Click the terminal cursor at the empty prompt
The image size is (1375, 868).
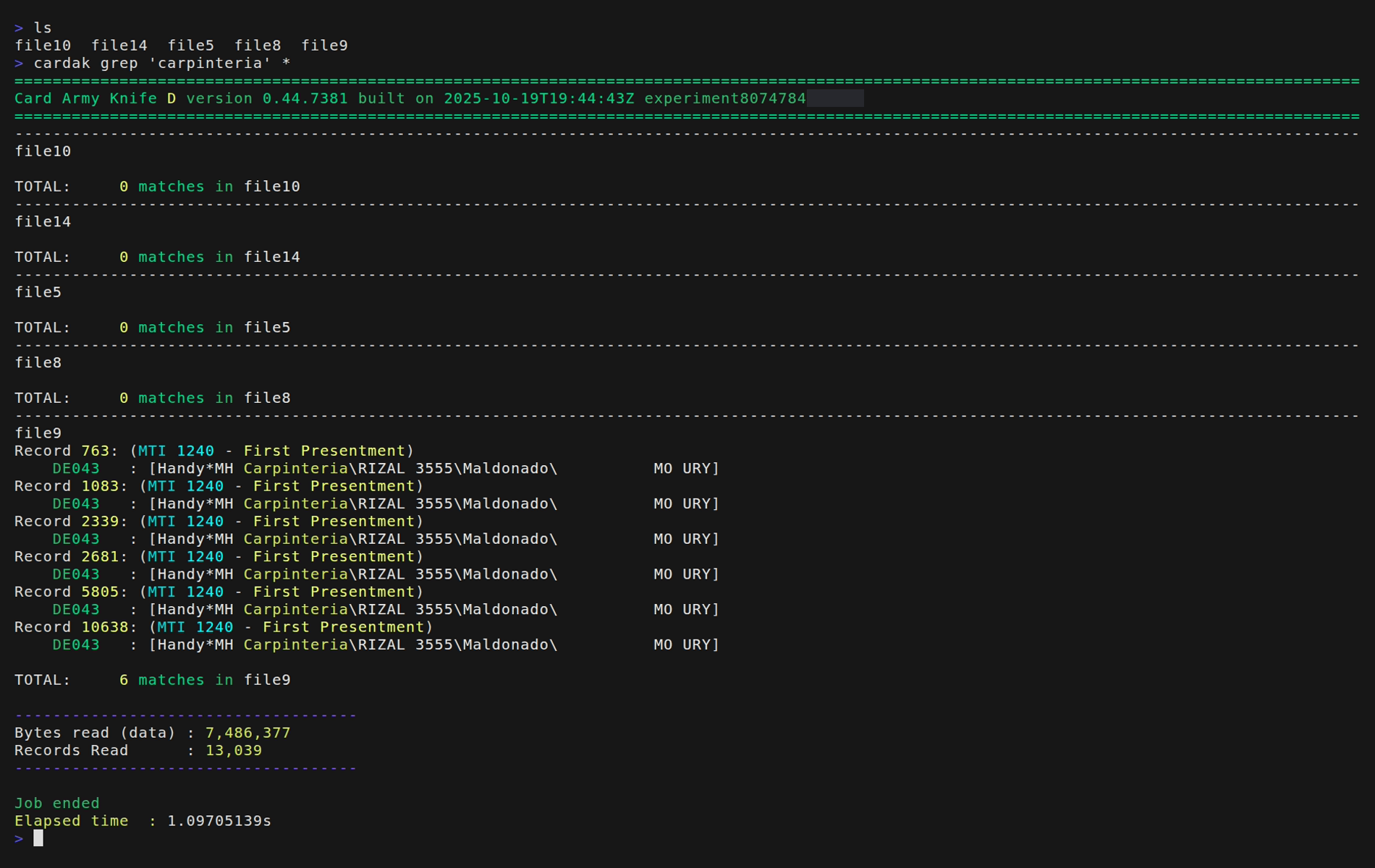coord(38,838)
